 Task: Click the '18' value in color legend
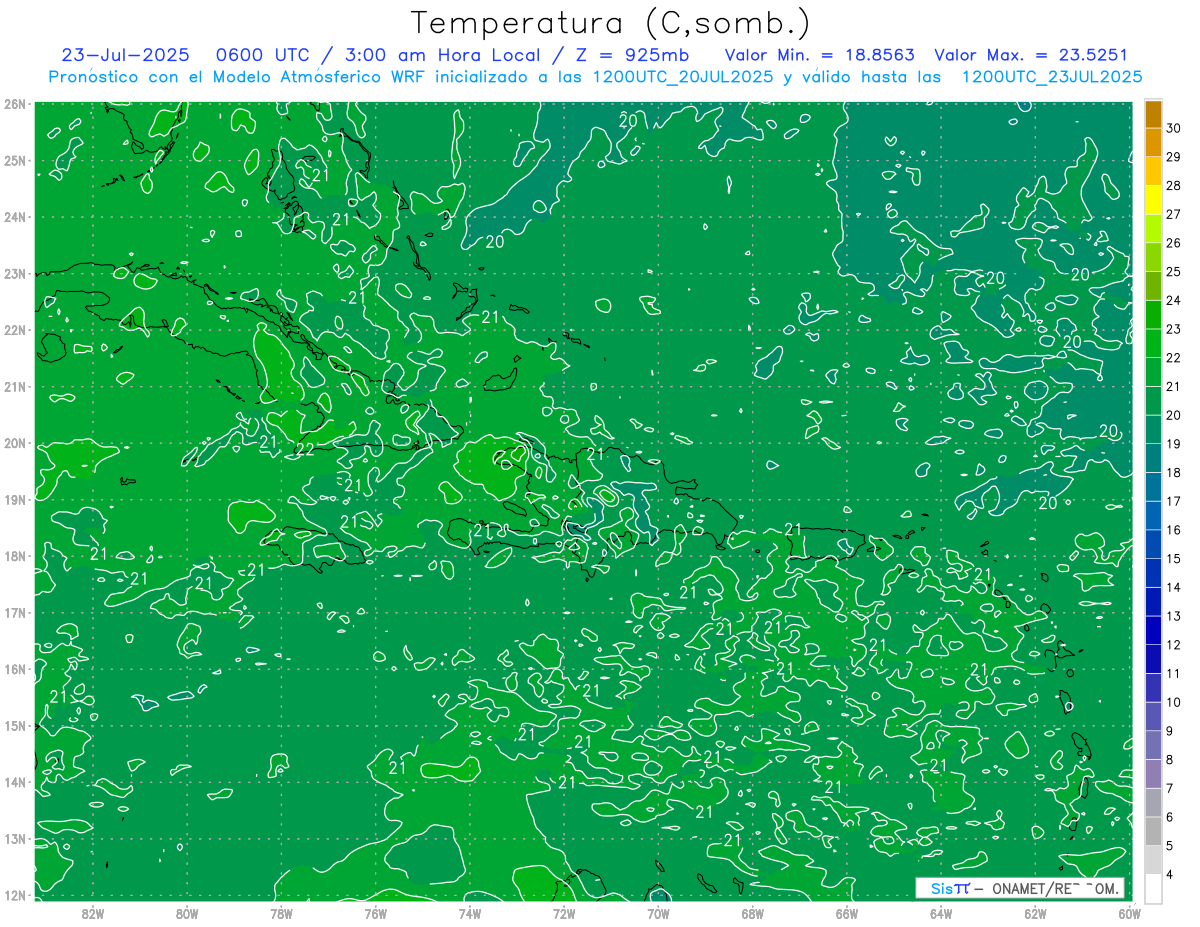click(x=1173, y=472)
